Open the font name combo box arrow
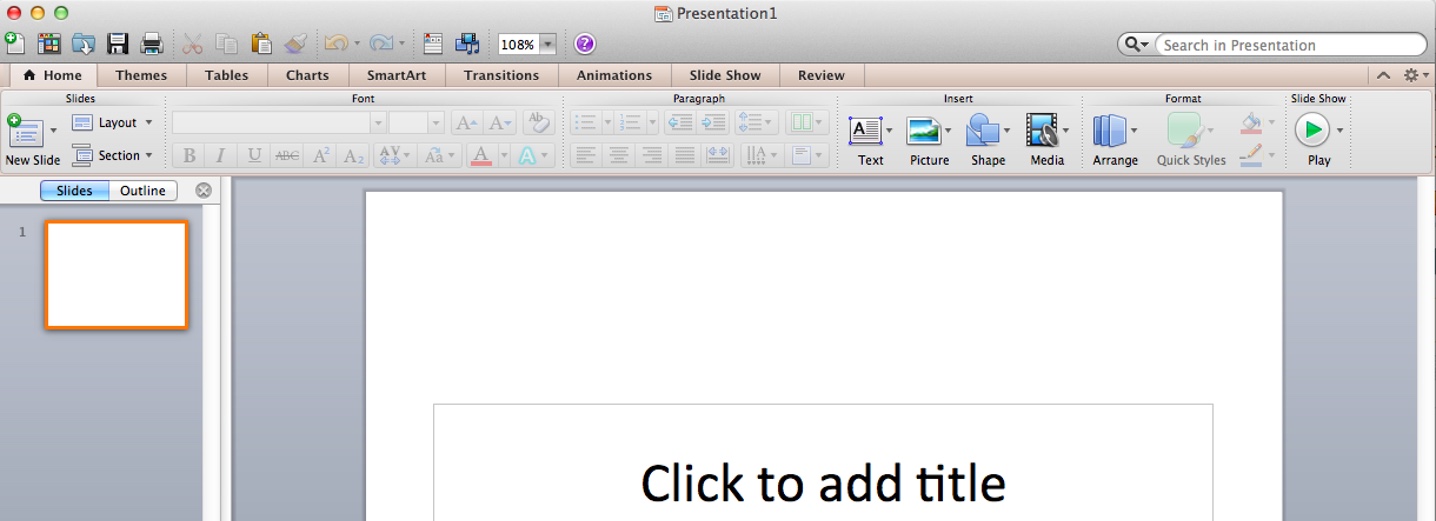 378,123
